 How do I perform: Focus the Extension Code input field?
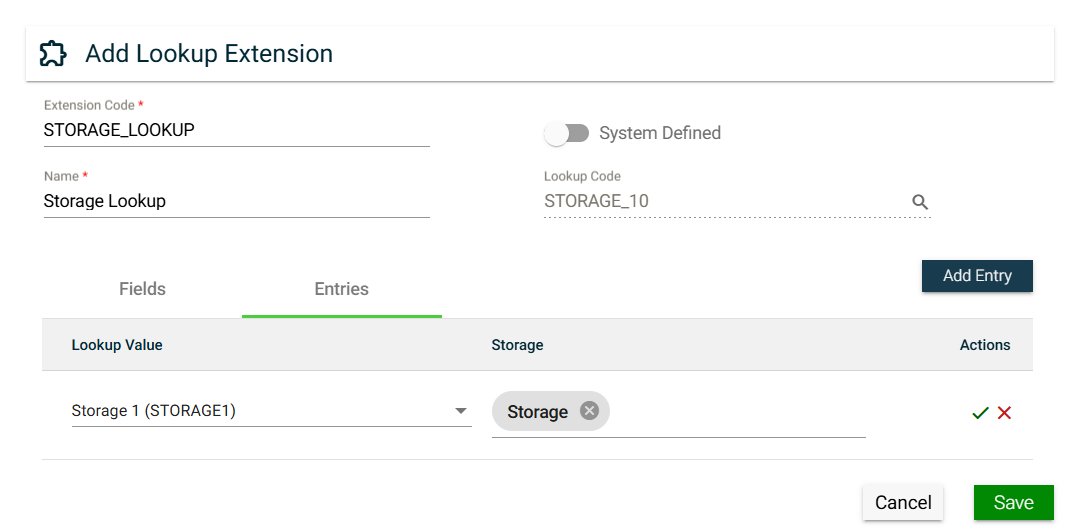point(236,130)
